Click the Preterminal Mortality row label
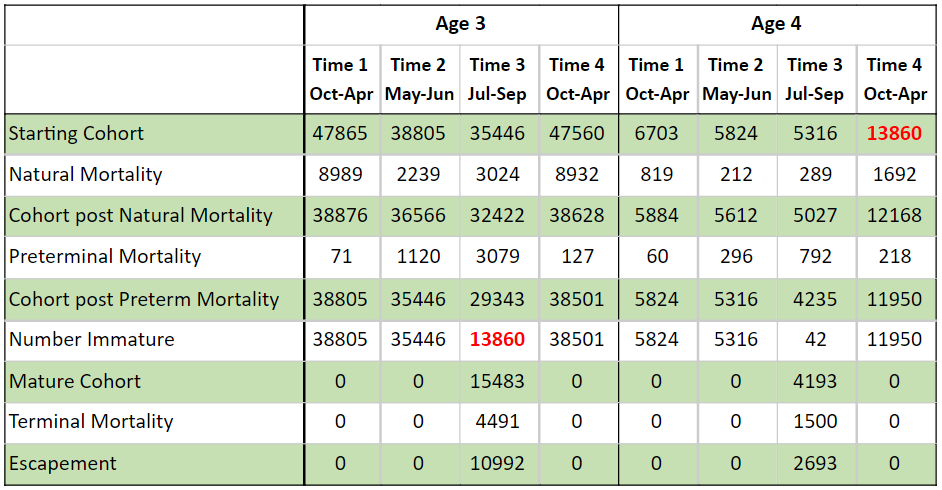The width and height of the screenshot is (942, 490). tap(154, 257)
